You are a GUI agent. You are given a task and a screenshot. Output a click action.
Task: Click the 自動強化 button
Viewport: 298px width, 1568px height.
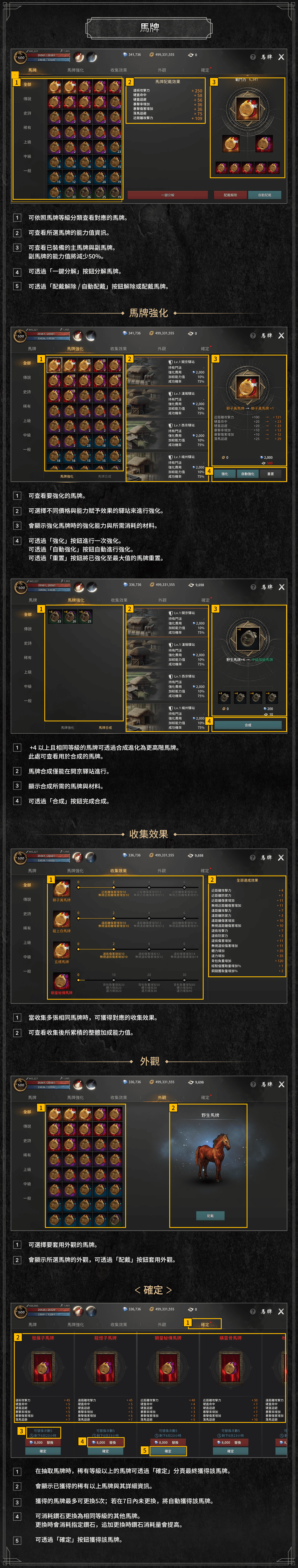point(247,474)
